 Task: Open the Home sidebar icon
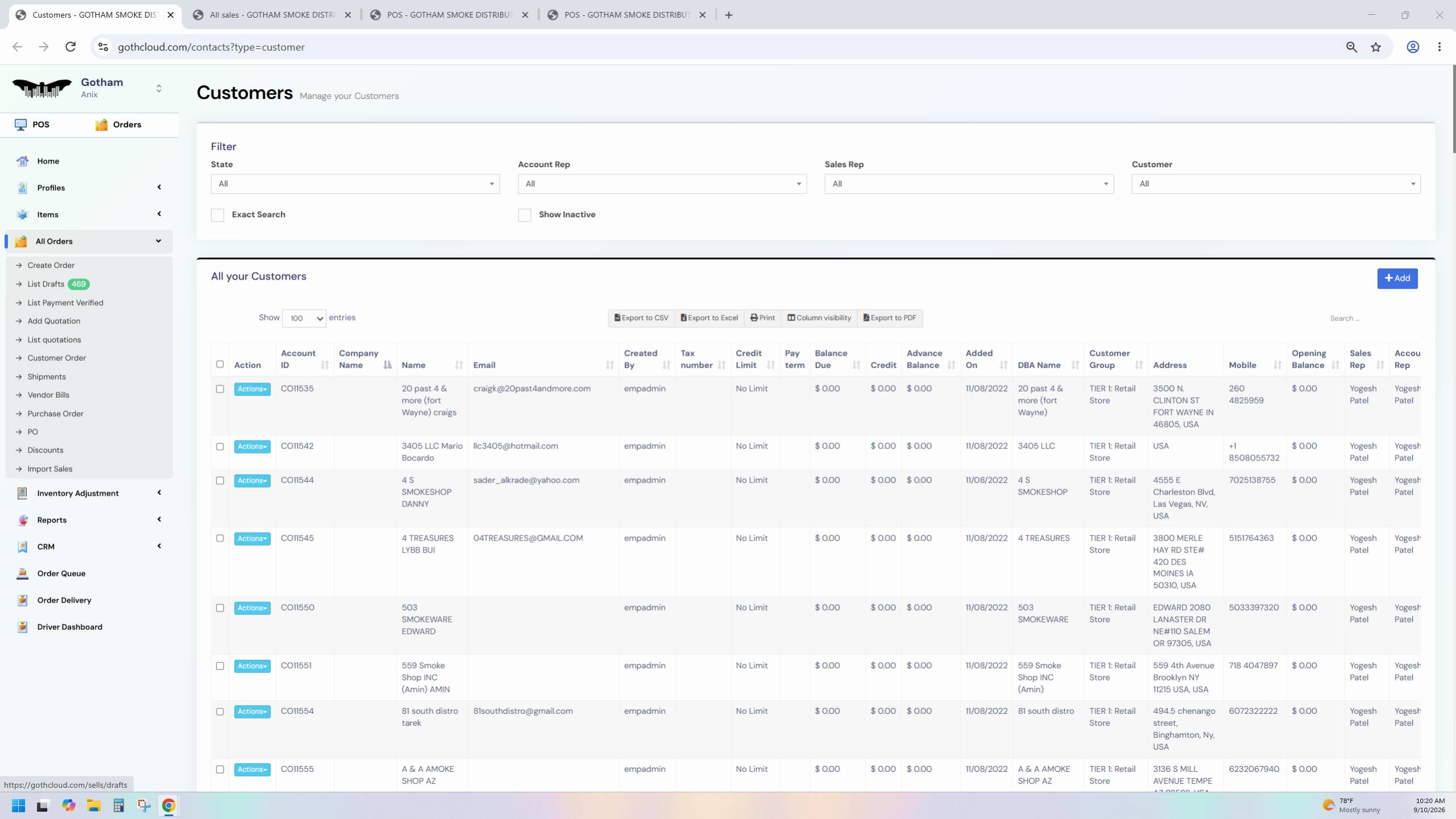(22, 161)
